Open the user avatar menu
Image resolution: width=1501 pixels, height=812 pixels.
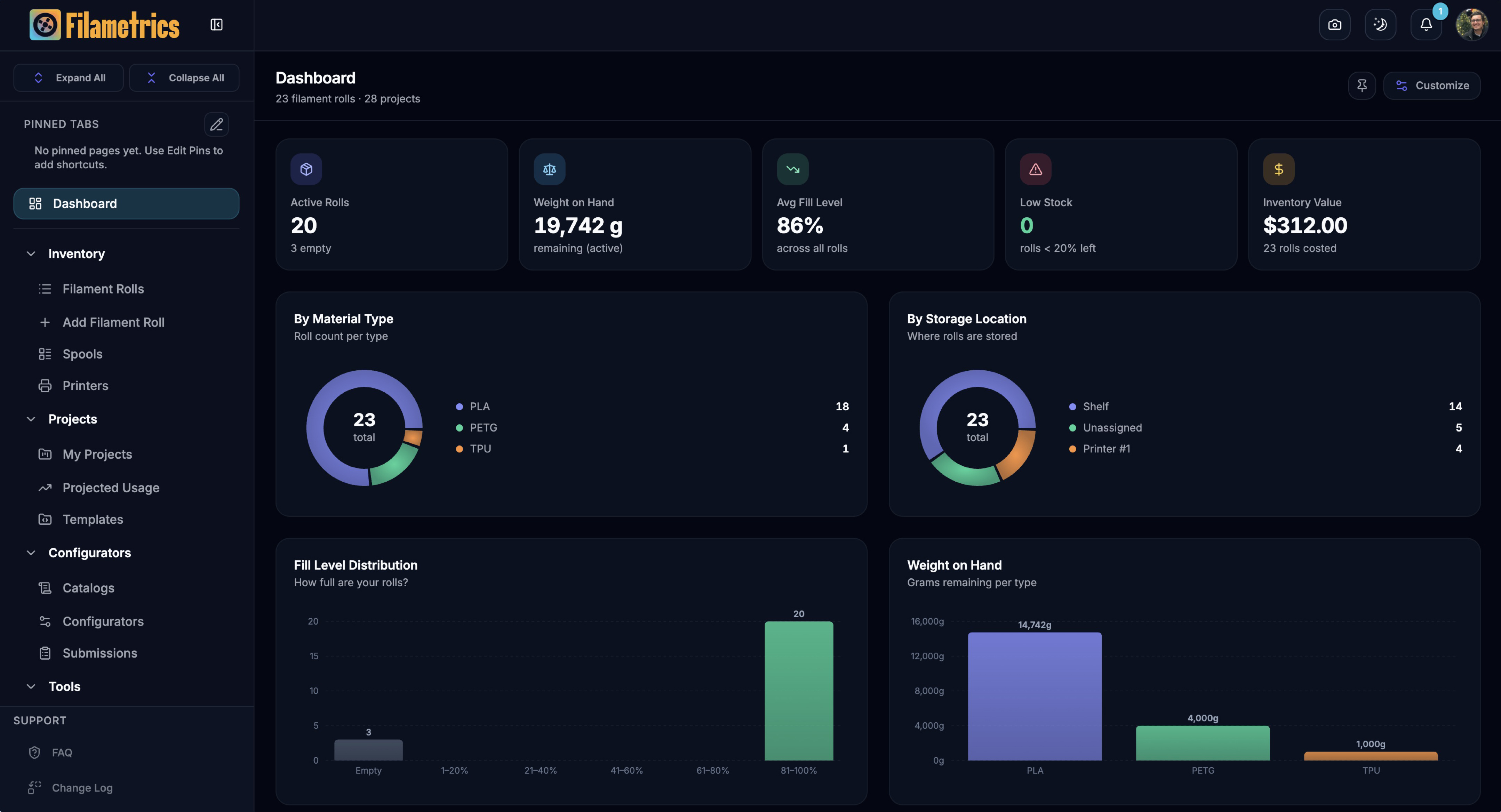click(1472, 24)
